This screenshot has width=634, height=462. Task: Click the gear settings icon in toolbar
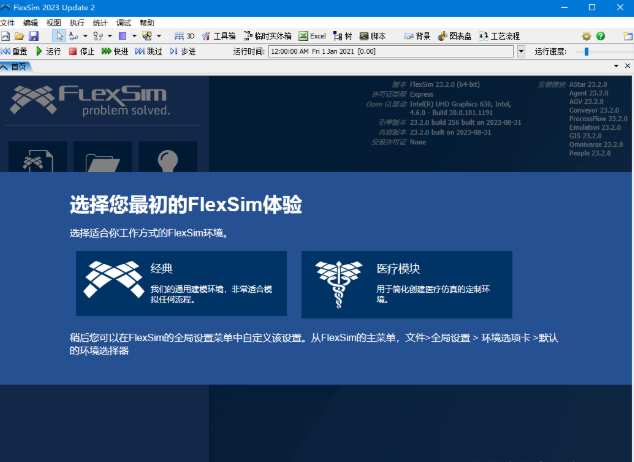pos(586,36)
